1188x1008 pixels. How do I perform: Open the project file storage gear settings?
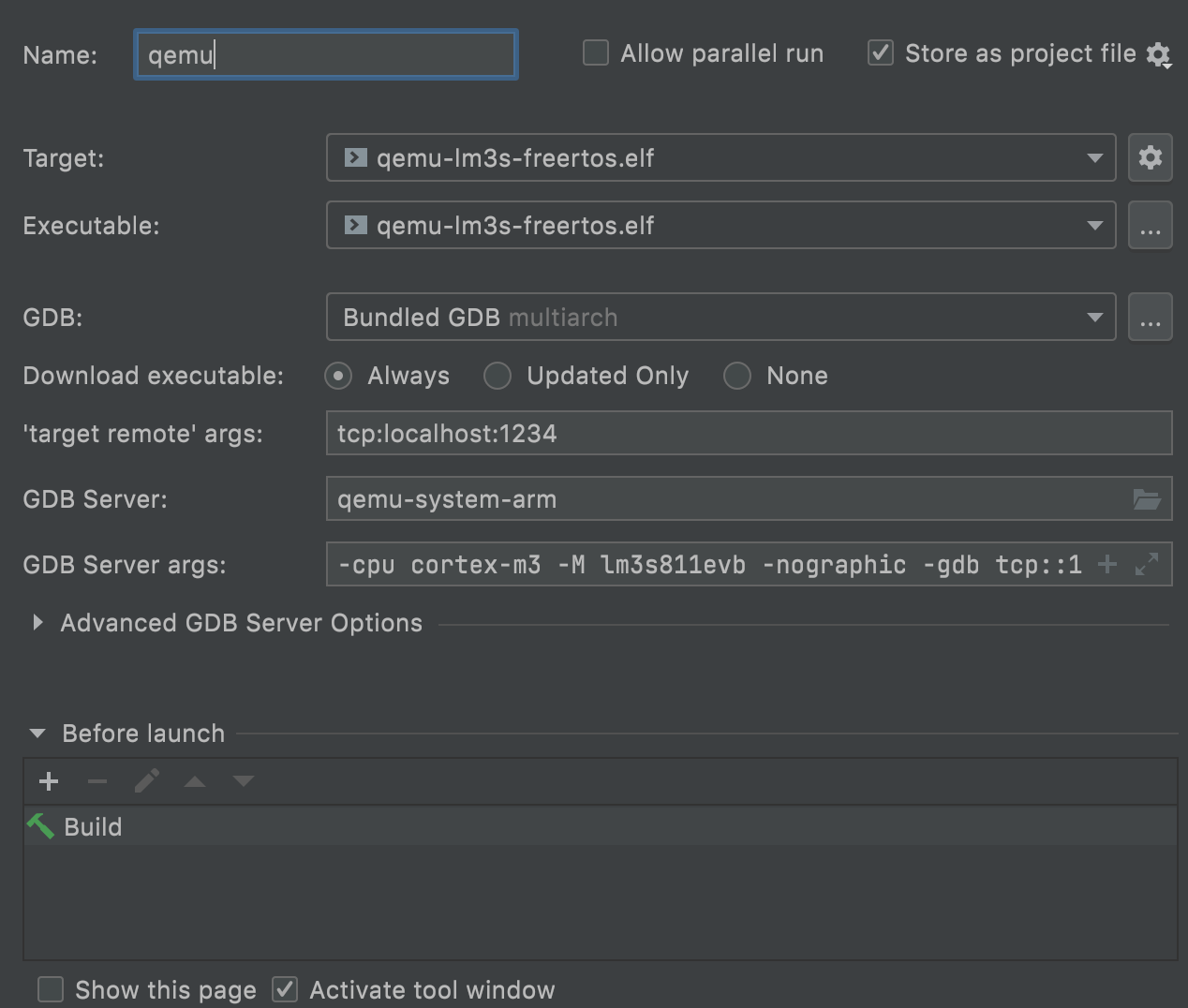tap(1159, 55)
